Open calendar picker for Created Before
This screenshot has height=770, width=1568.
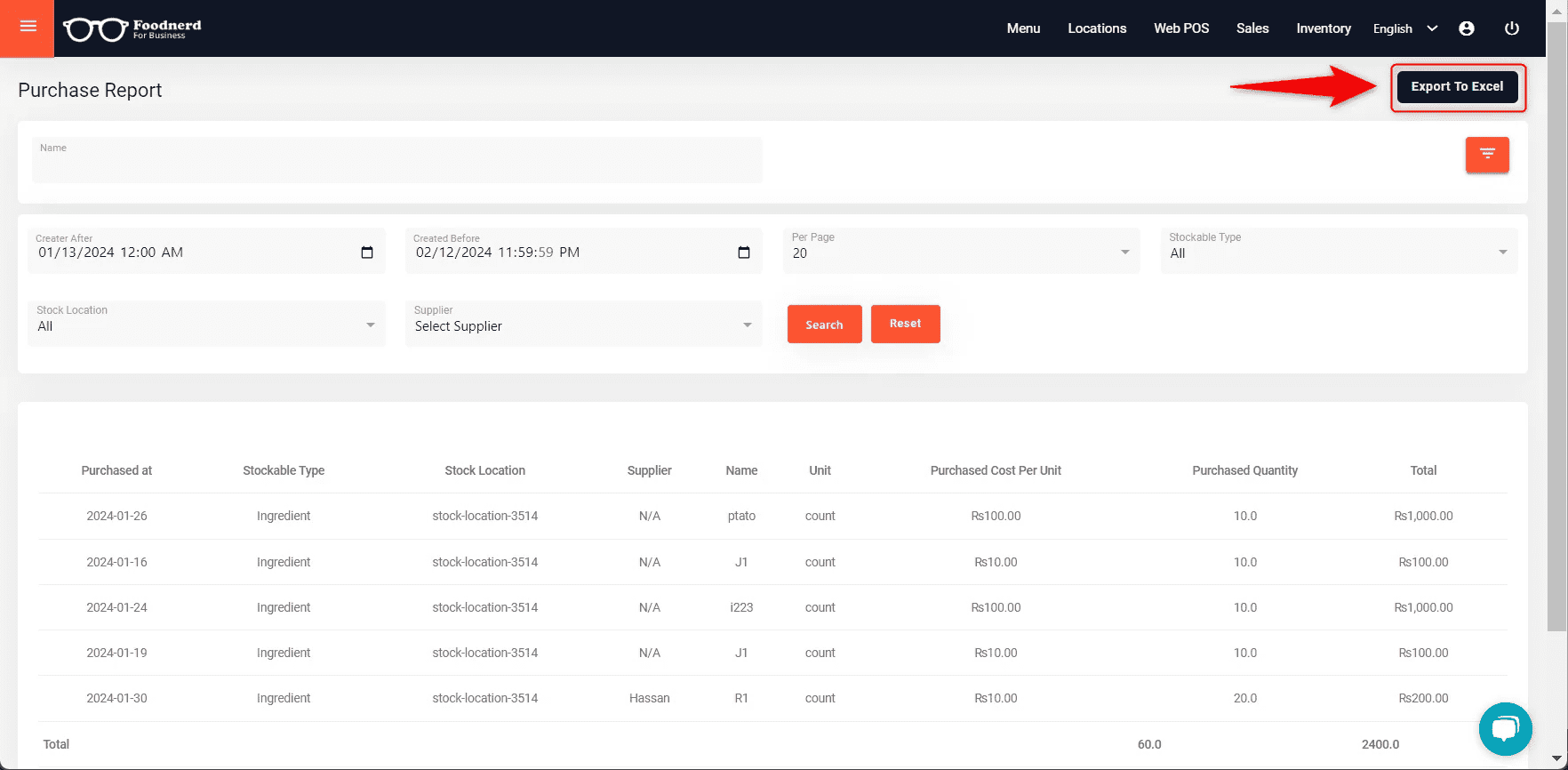coord(744,253)
